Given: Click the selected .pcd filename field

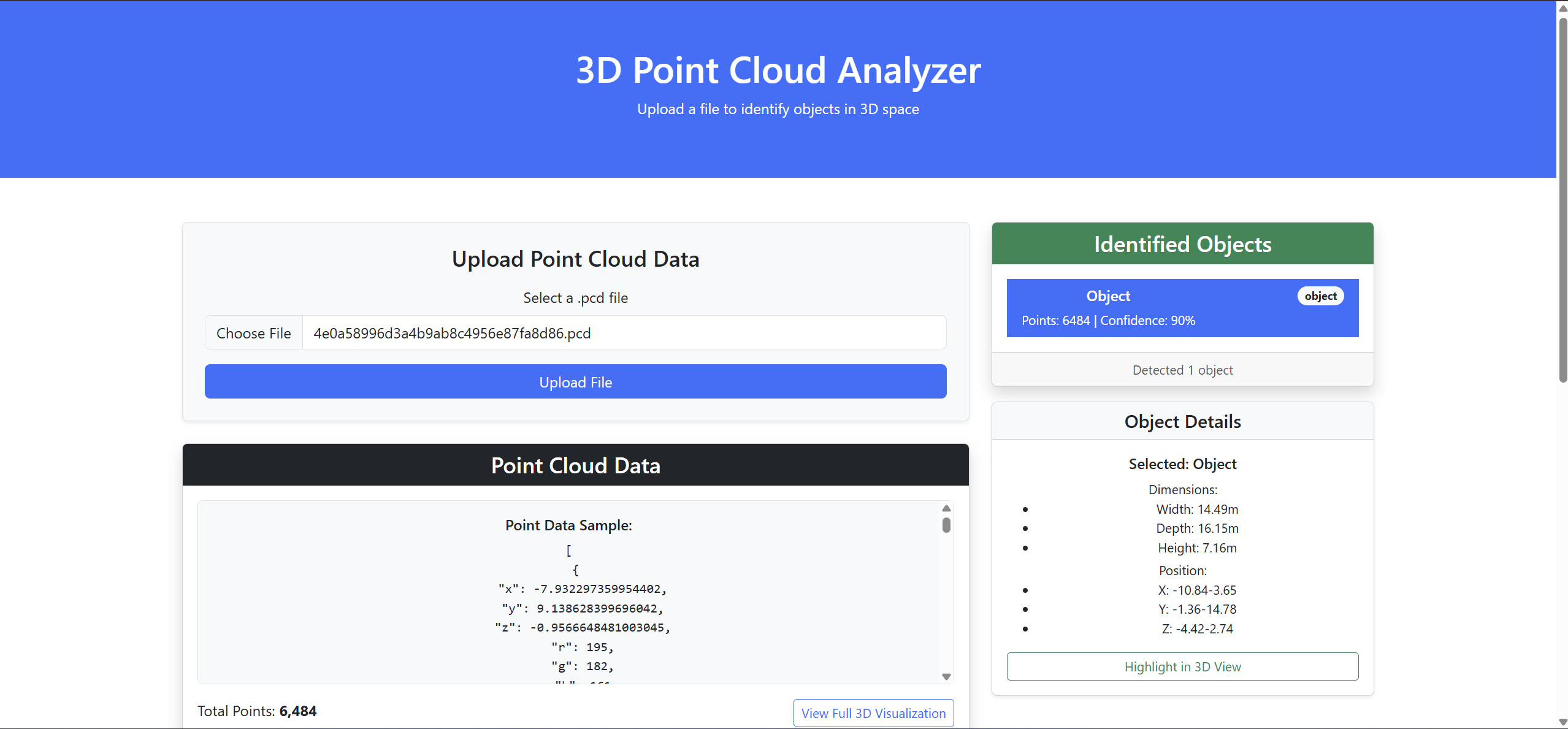Looking at the screenshot, I should click(x=623, y=333).
